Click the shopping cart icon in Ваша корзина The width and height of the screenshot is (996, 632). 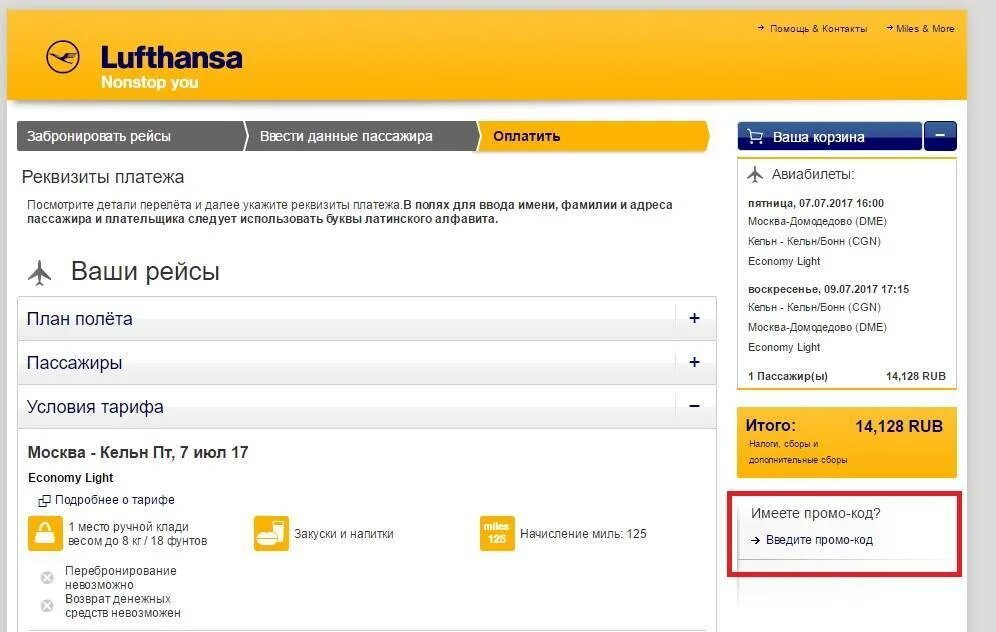point(754,136)
